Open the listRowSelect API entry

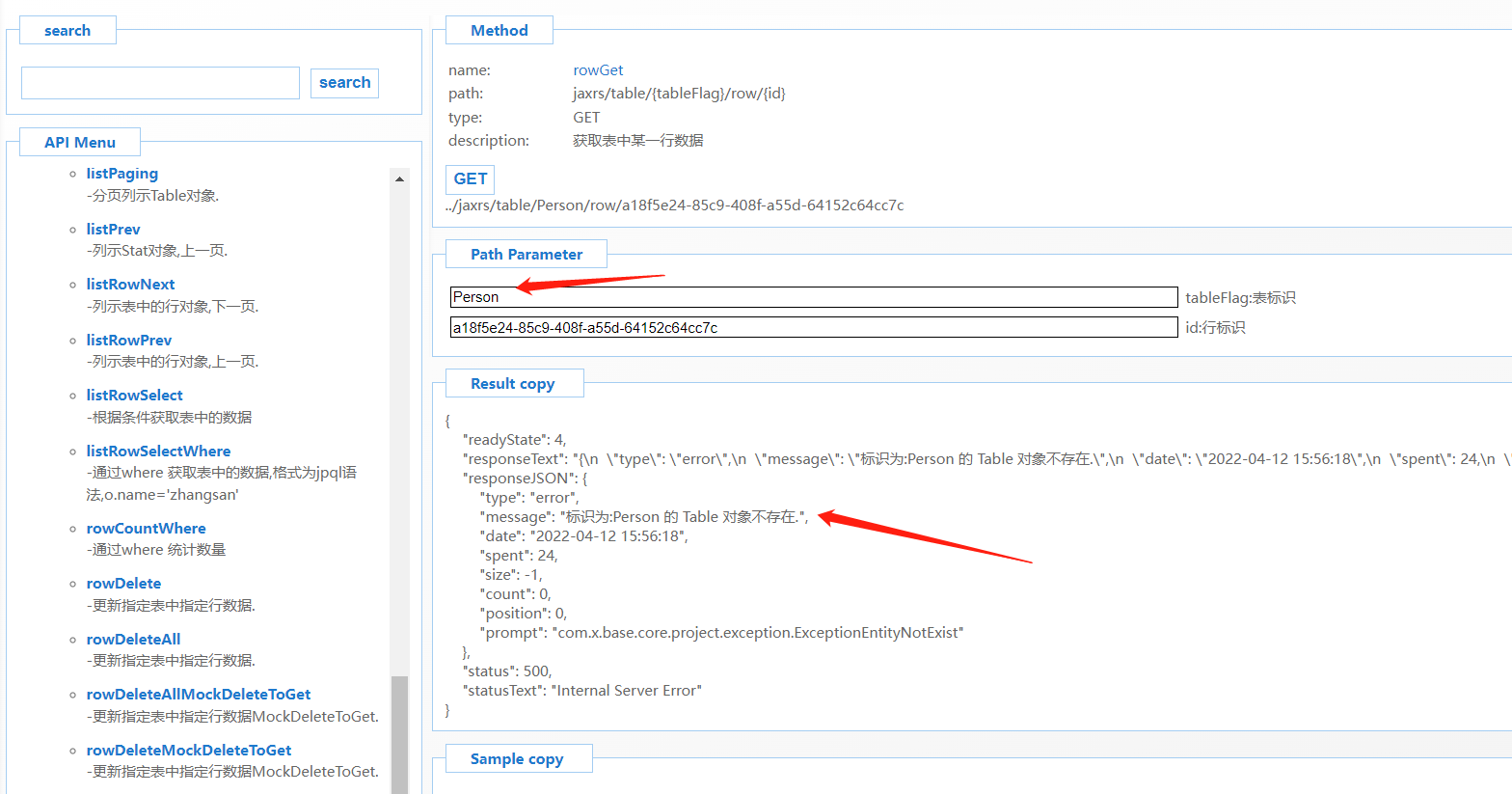(134, 396)
